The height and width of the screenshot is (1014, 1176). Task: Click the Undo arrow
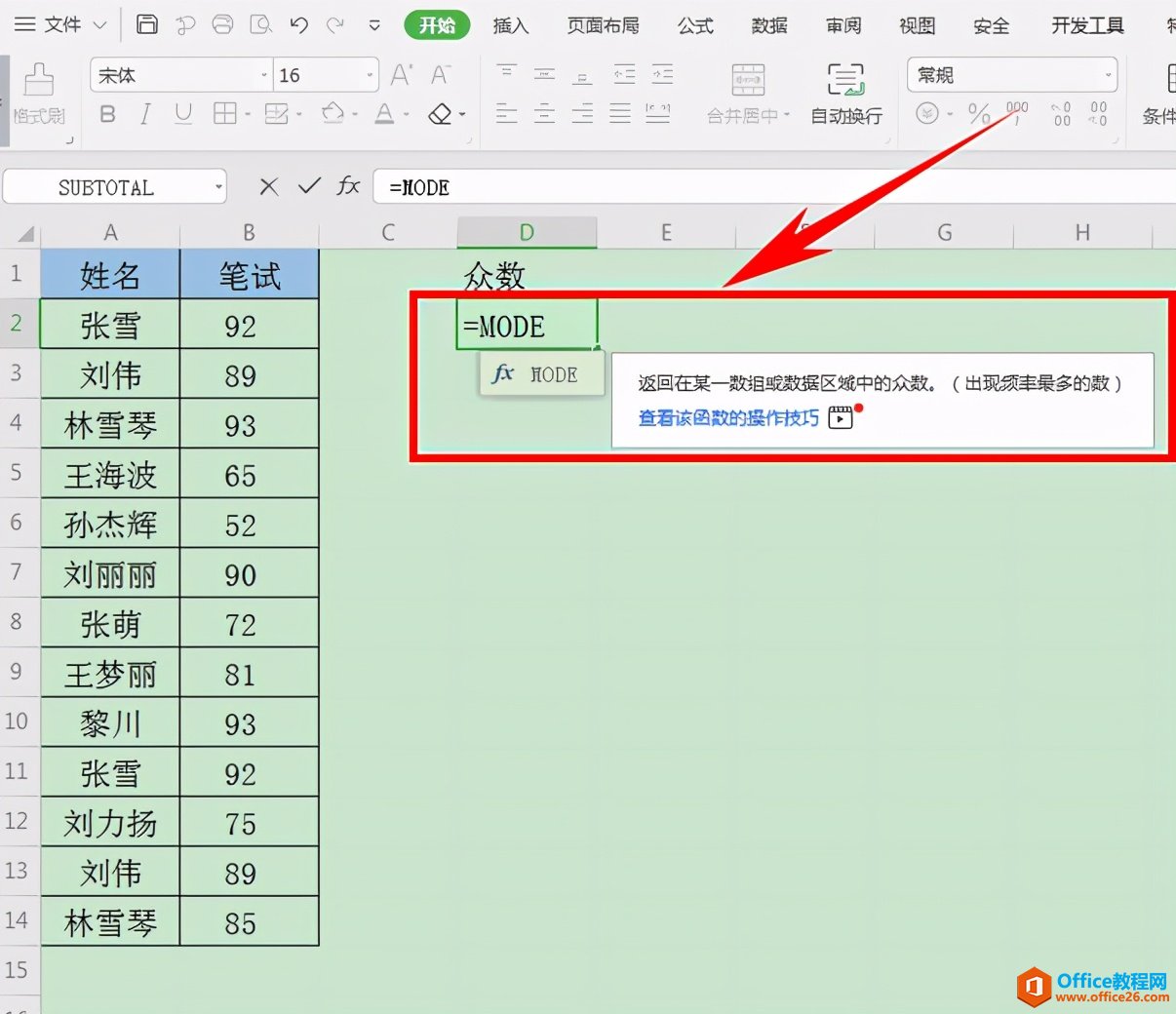click(x=298, y=24)
